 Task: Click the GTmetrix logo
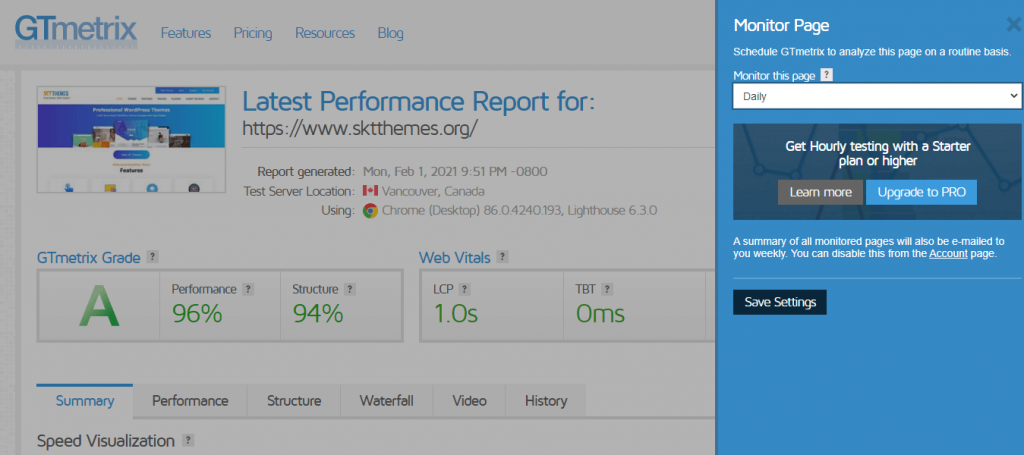[76, 32]
